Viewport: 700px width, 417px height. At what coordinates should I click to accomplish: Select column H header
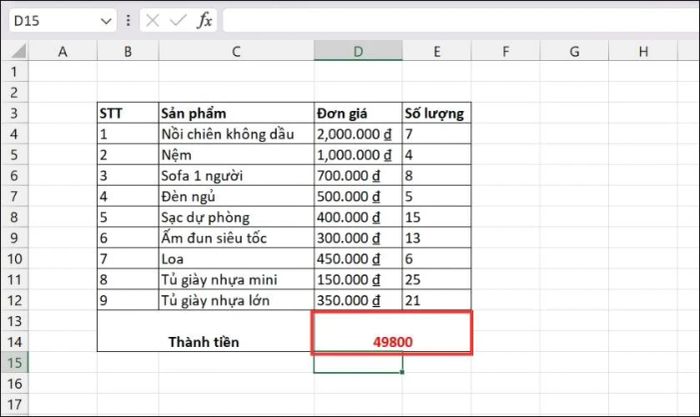tap(643, 51)
